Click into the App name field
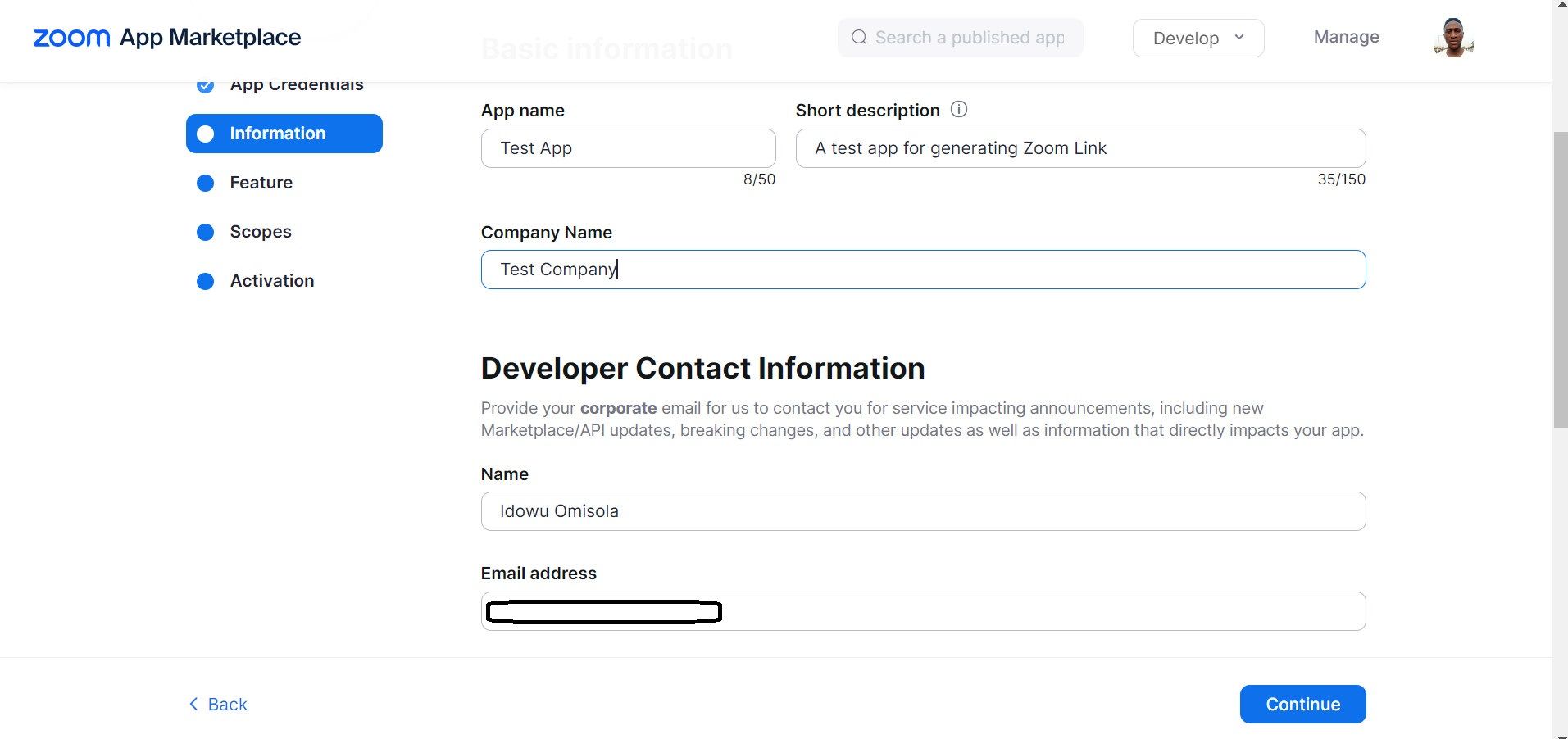Viewport: 1568px width, 739px height. [628, 148]
